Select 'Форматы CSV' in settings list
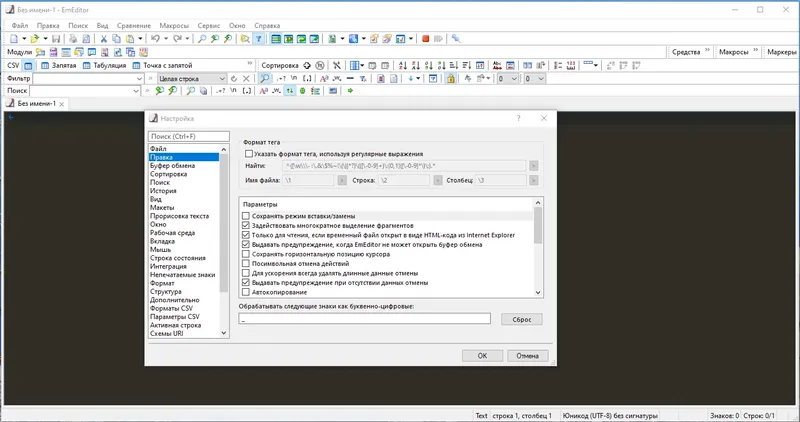Image resolution: width=800 pixels, height=422 pixels. [171, 308]
